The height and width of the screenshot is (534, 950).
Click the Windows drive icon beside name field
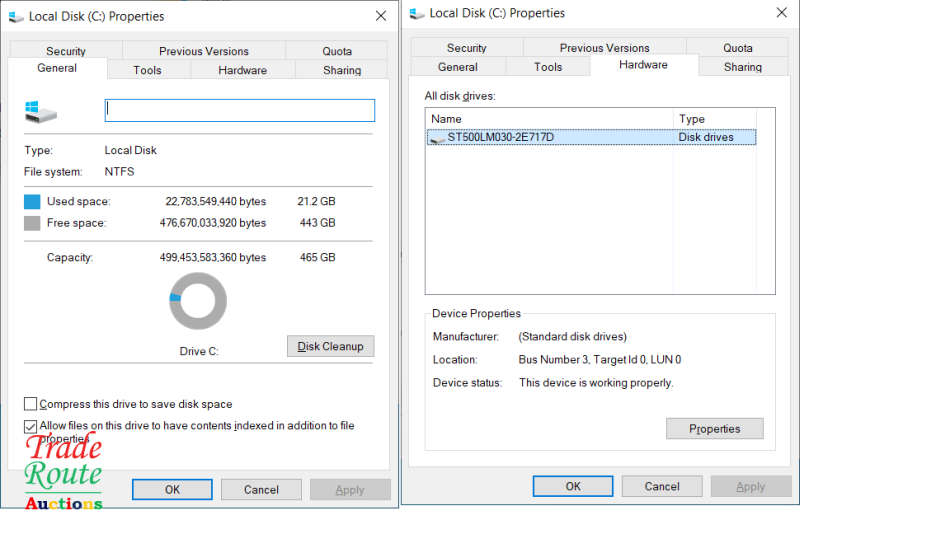(40, 111)
